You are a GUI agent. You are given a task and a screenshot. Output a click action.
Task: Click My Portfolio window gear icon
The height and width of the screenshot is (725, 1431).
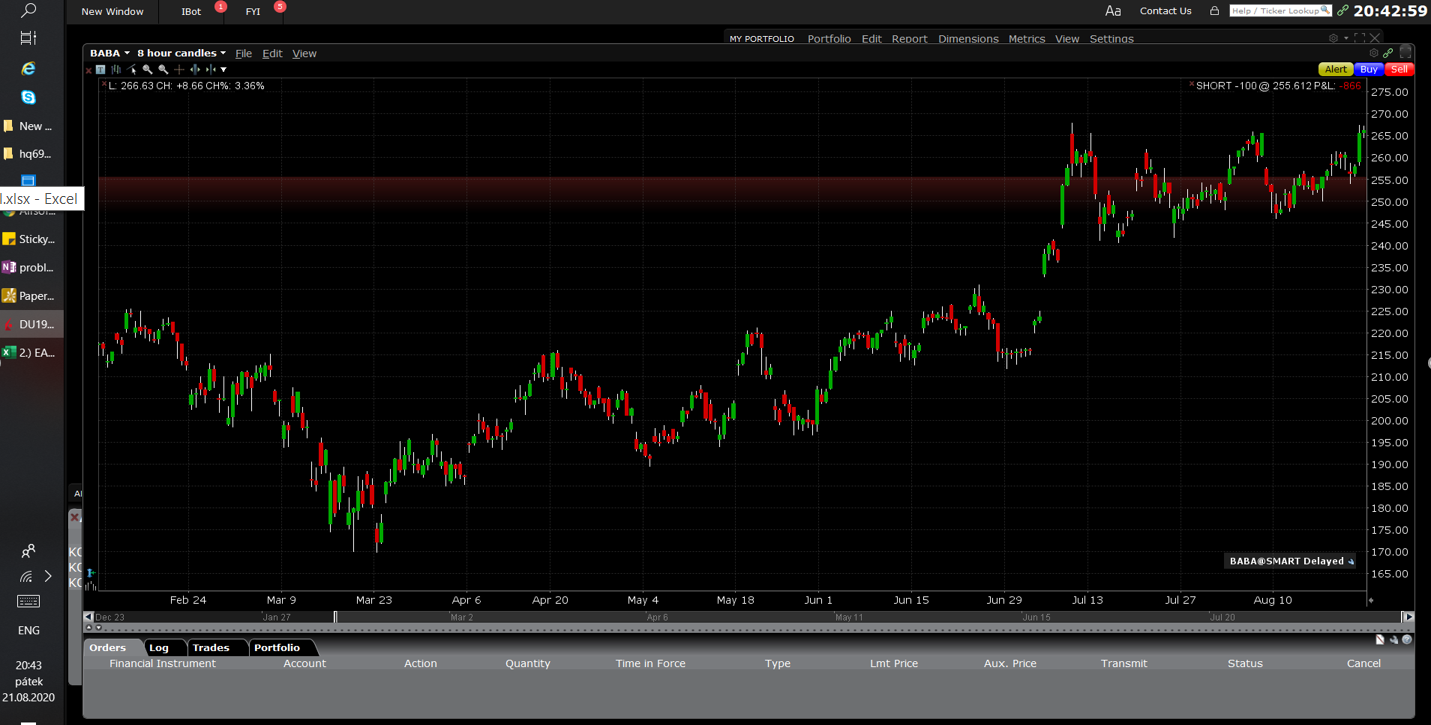(1334, 38)
